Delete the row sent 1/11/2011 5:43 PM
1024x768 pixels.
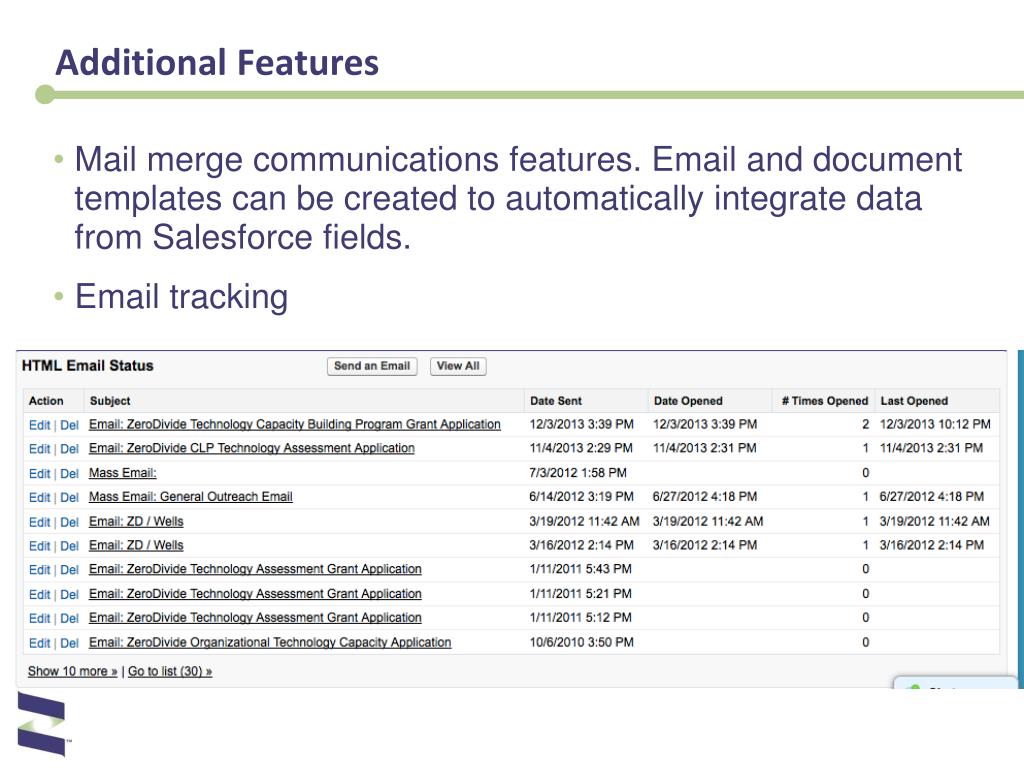click(x=69, y=570)
